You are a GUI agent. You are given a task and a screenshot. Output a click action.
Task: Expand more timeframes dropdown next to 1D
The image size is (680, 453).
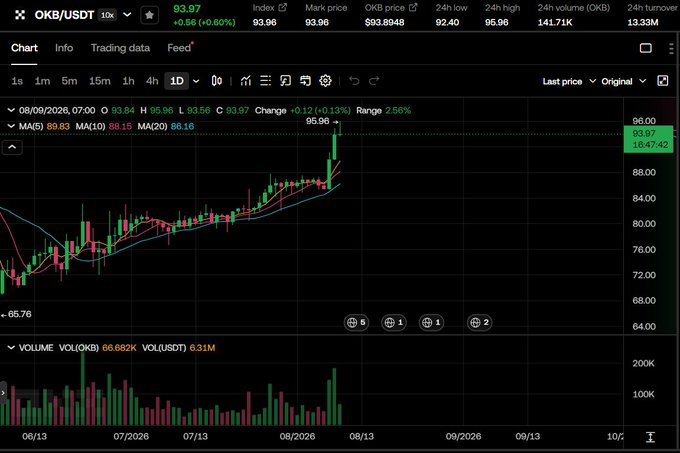click(x=196, y=81)
